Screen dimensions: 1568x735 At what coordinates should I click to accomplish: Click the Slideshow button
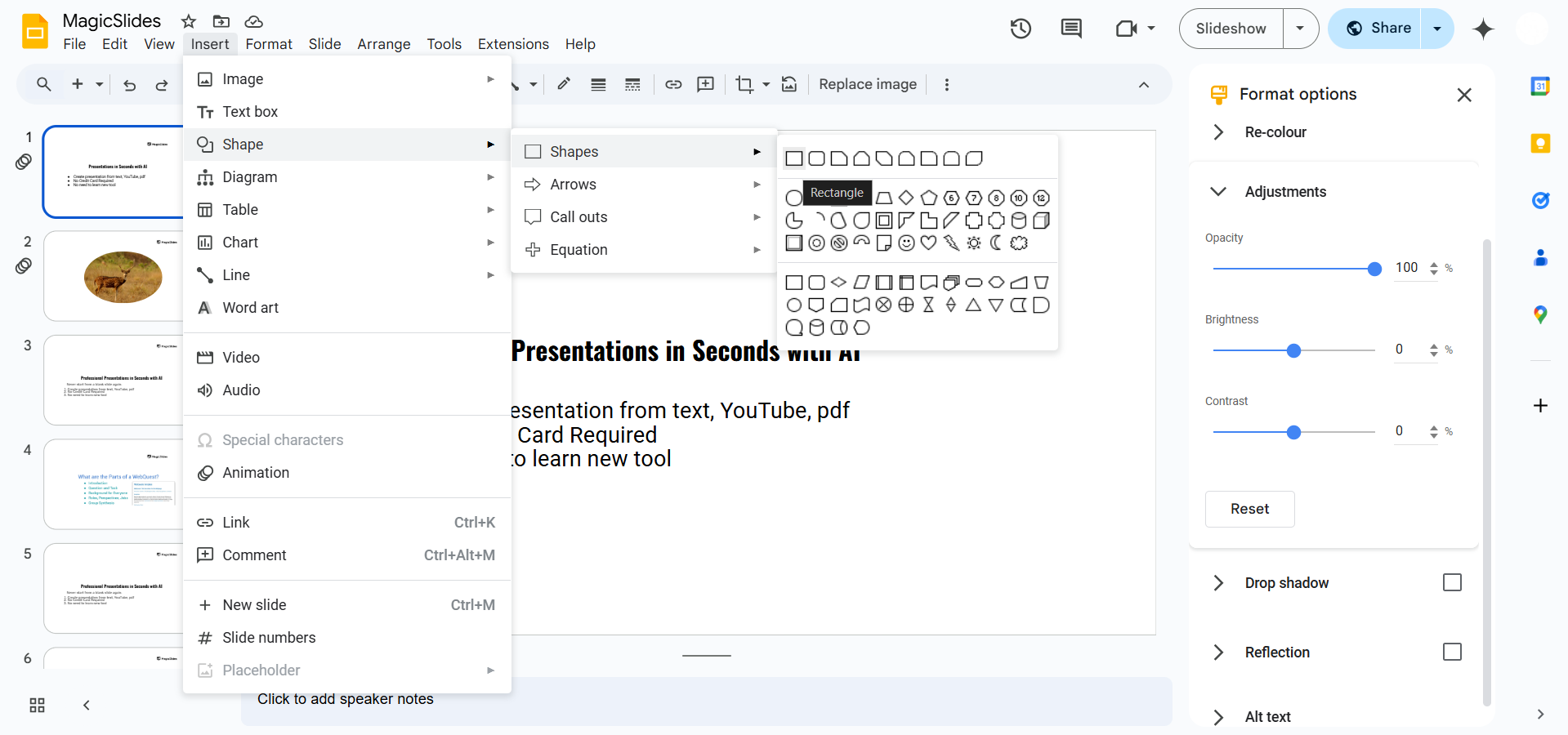point(1231,29)
